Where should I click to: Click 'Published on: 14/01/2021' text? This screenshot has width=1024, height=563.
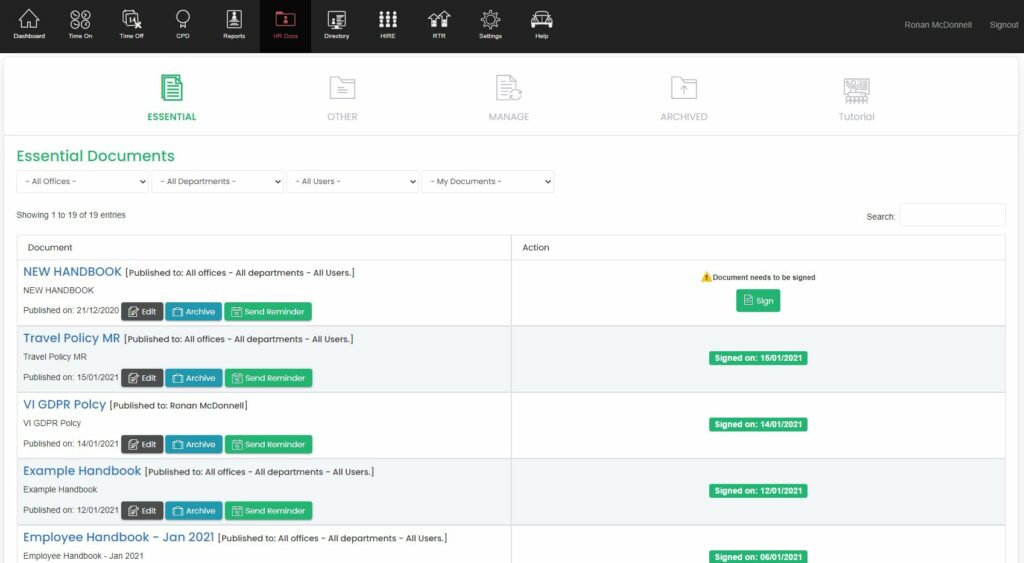point(71,443)
